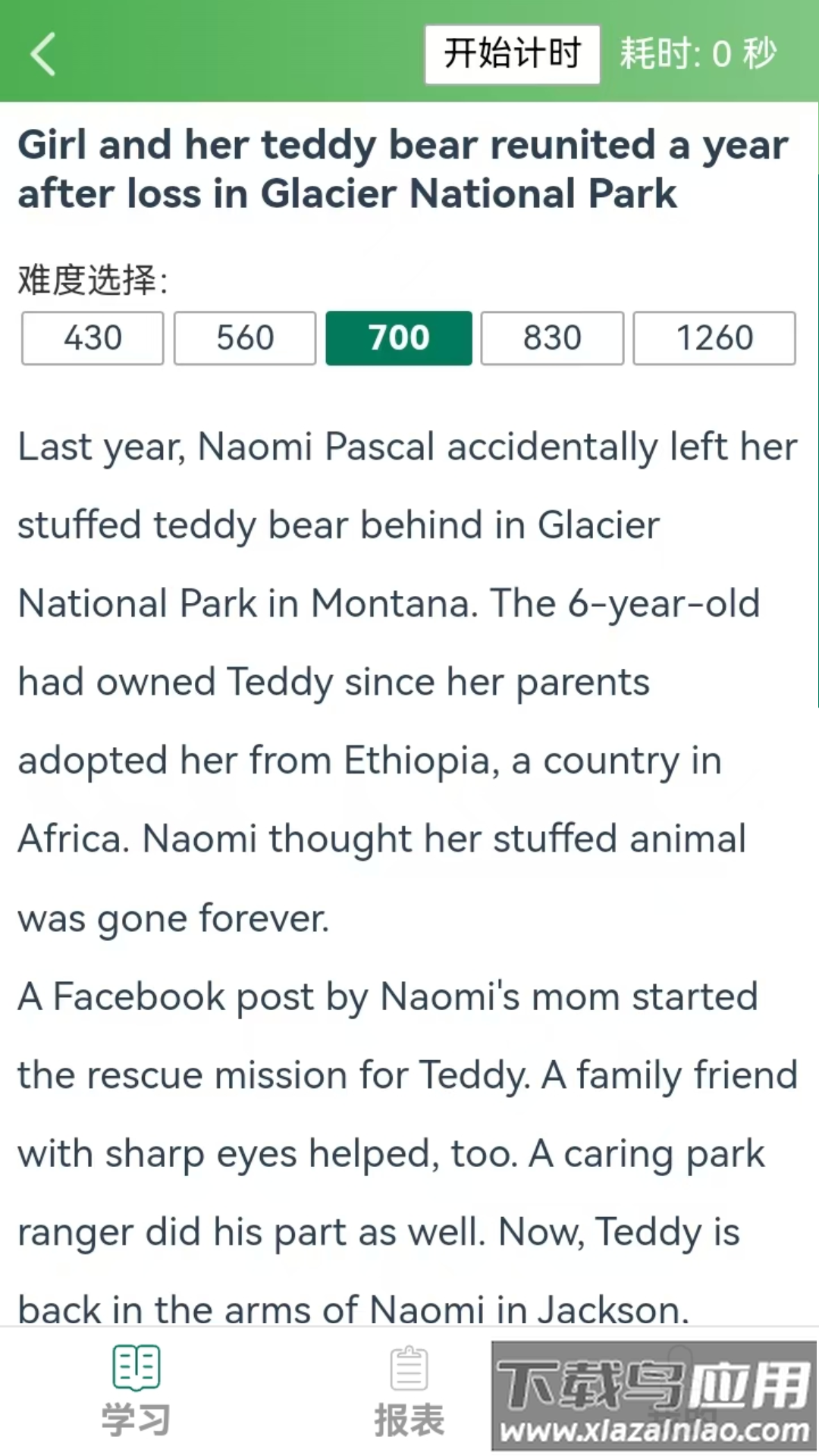Image resolution: width=819 pixels, height=1456 pixels.
Task: Tap the 难度选择 difficulty label
Action: click(x=93, y=280)
